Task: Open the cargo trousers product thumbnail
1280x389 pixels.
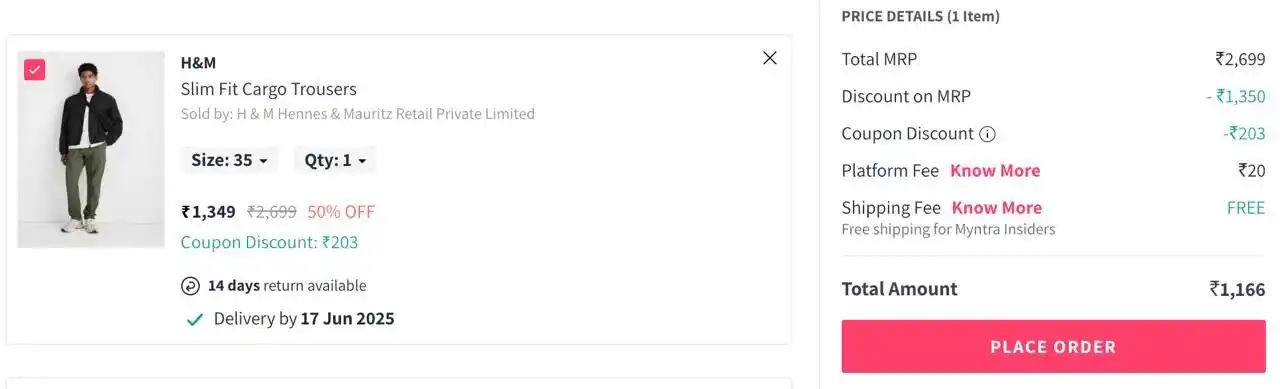Action: pos(91,149)
